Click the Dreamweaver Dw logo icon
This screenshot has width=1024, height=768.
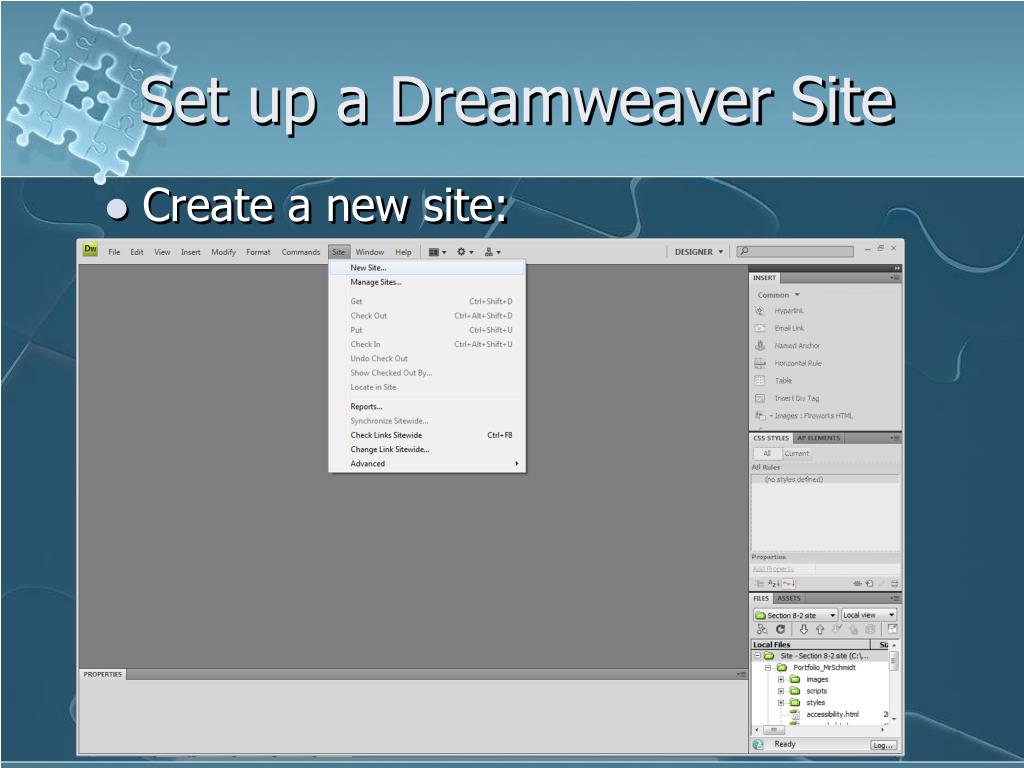coord(90,249)
